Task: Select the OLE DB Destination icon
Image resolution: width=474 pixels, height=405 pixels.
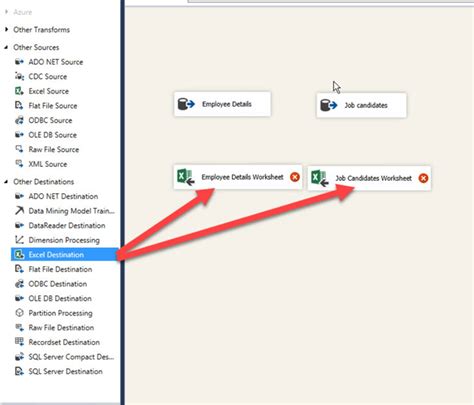Action: pos(19,298)
